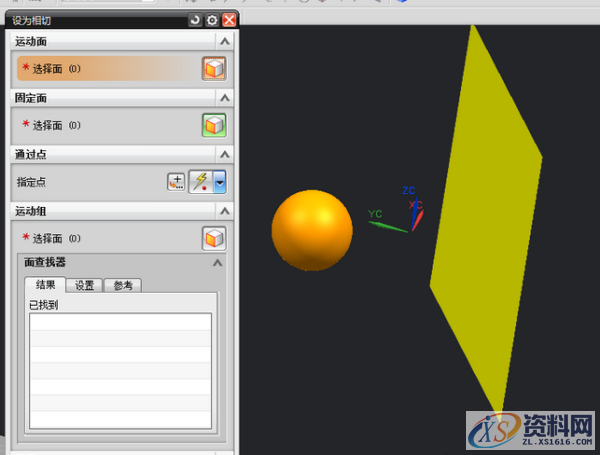This screenshot has height=455, width=600.
Task: Open the point type dropdown arrow
Action: tap(219, 182)
